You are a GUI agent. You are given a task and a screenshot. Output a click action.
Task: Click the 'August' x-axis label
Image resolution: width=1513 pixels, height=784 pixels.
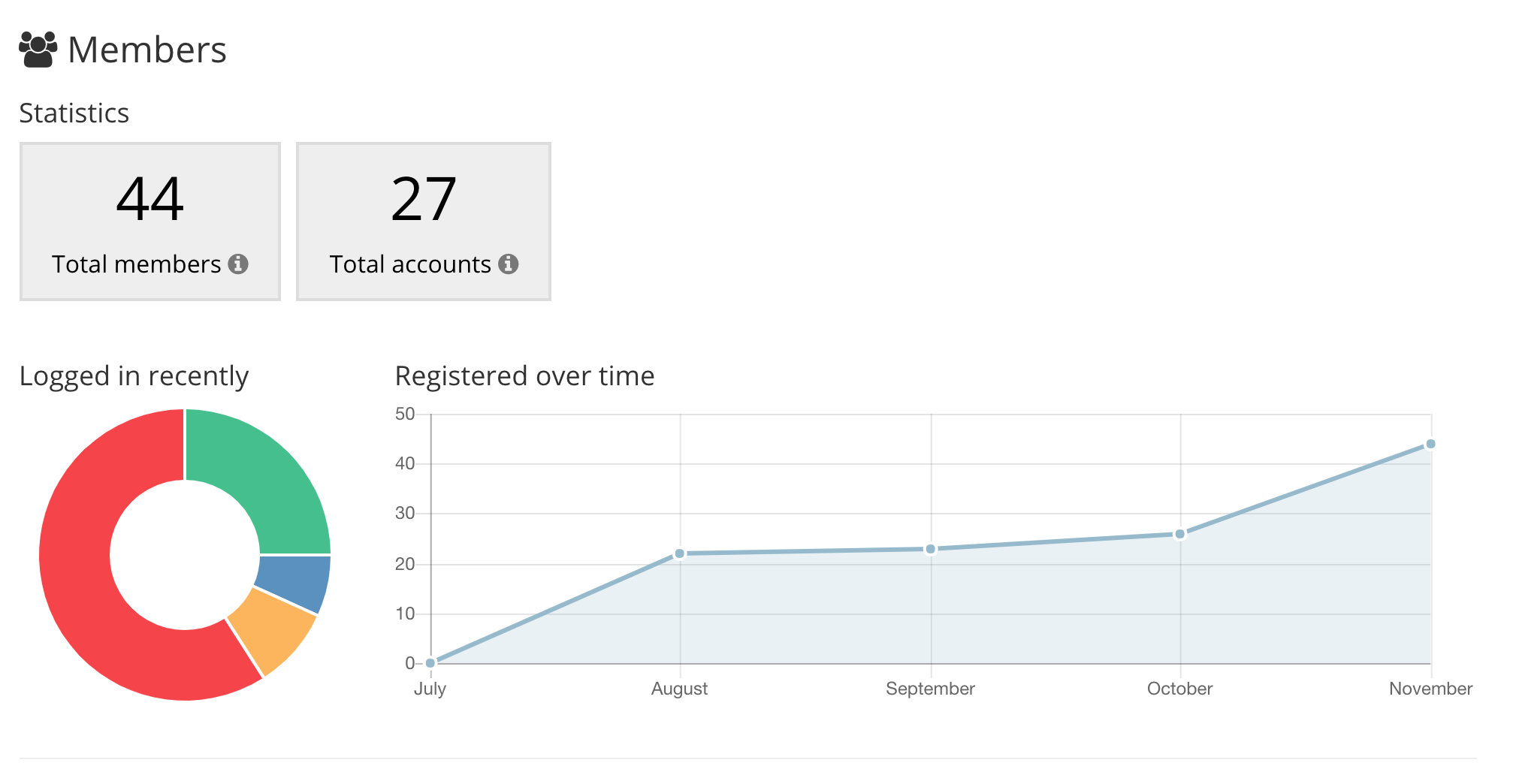pos(680,689)
